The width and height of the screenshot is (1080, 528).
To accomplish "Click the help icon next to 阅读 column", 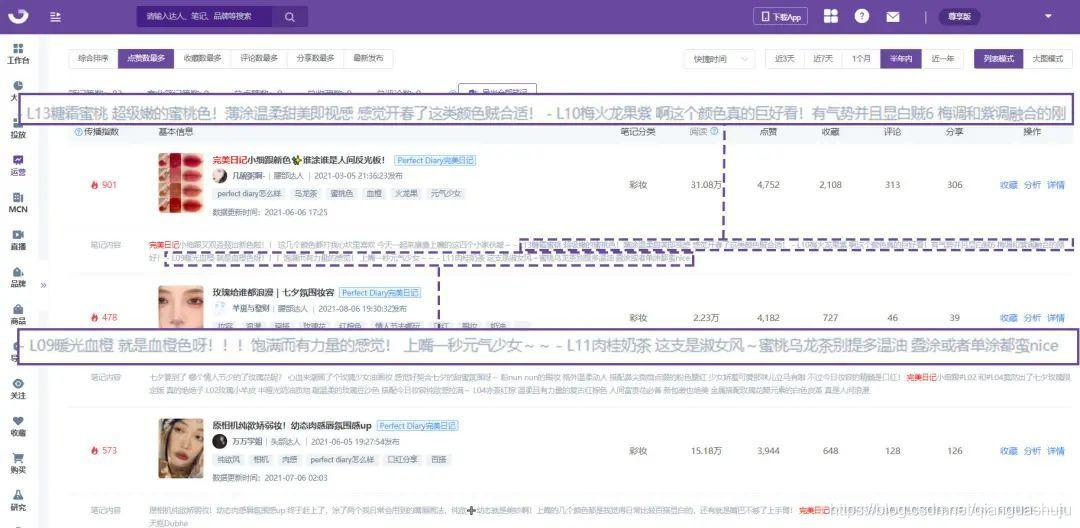I will [x=714, y=131].
